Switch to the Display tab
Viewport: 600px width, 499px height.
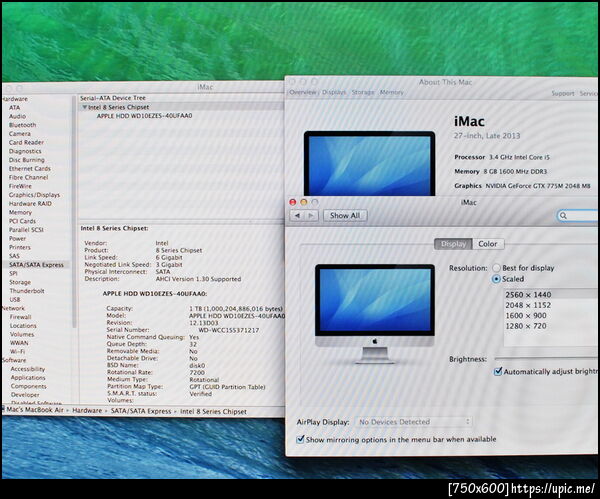(x=453, y=244)
